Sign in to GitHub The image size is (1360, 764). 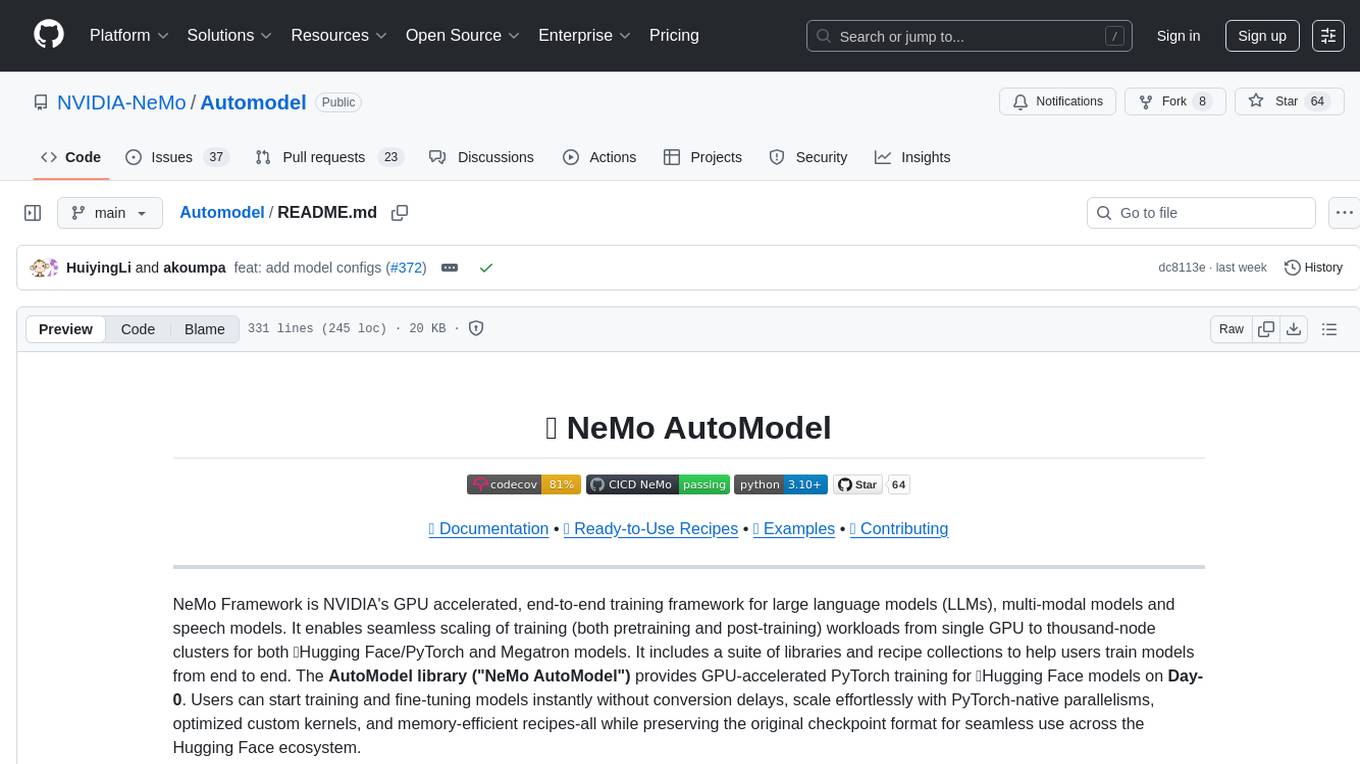click(x=1178, y=36)
